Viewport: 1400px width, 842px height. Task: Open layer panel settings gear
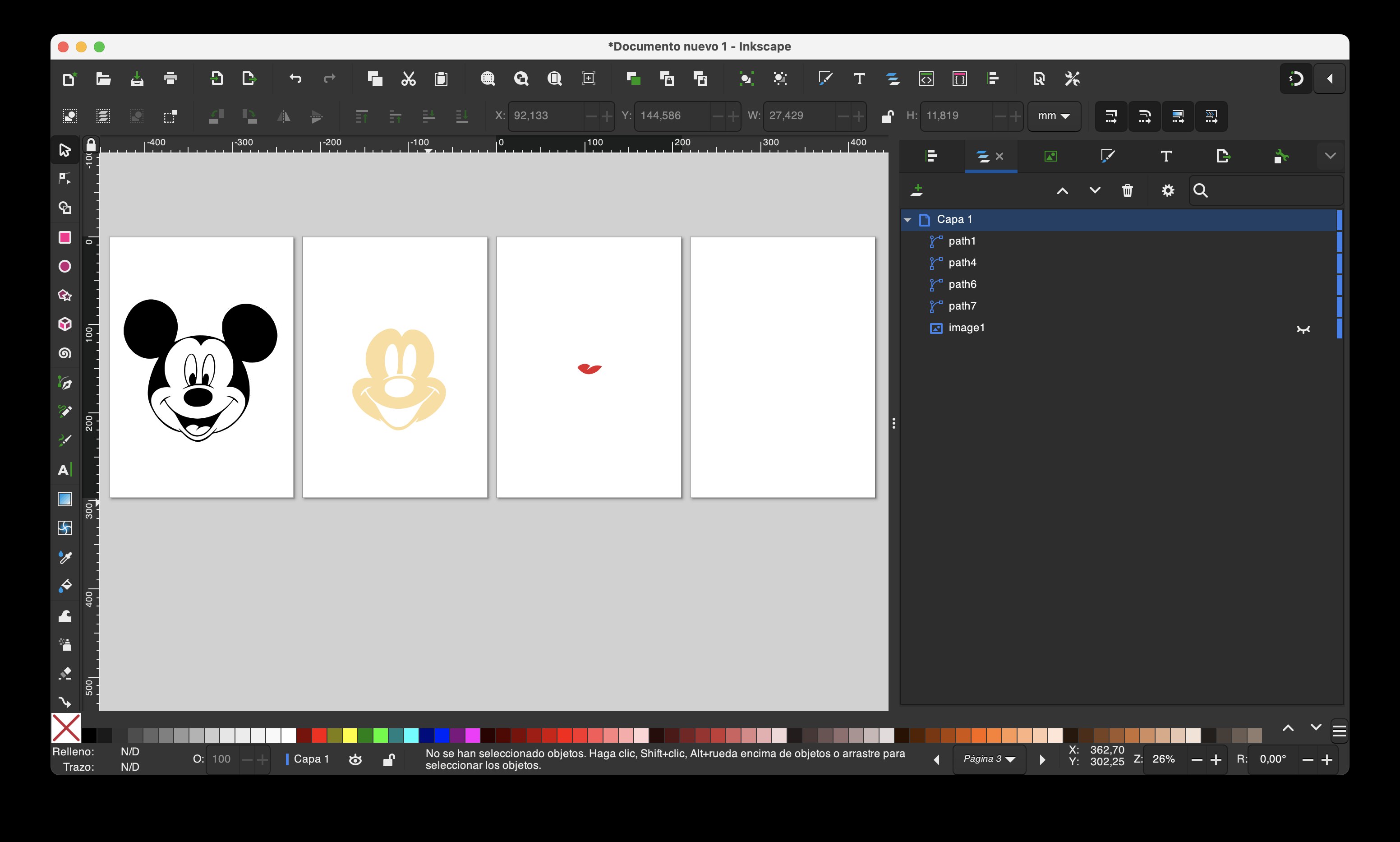(1168, 190)
